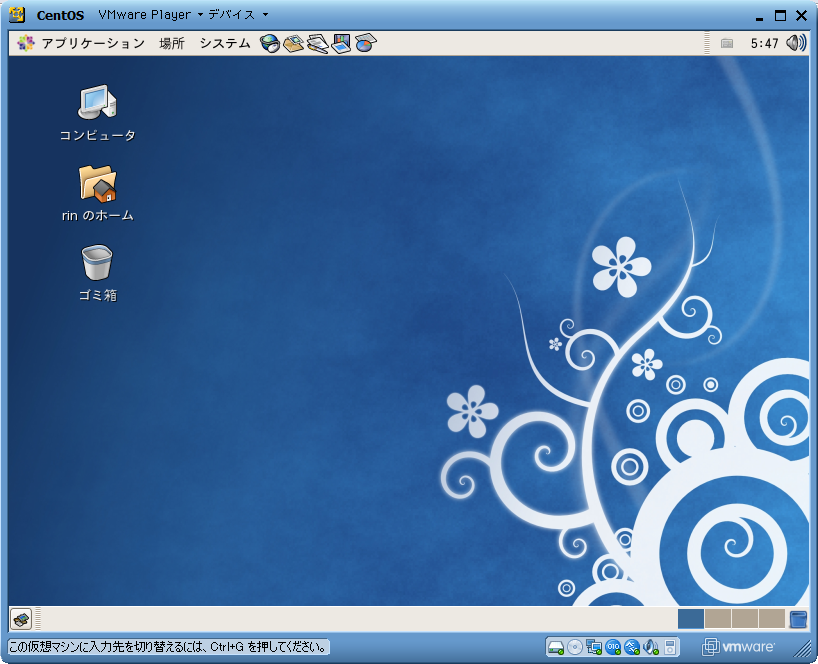Launch the word processor panel icon

(318, 43)
